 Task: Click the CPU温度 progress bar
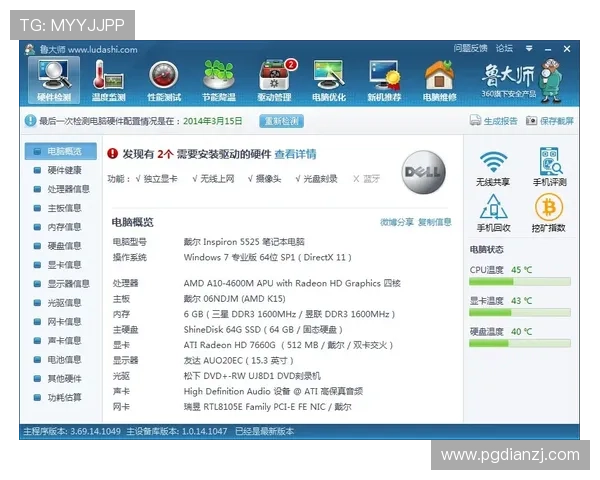pos(520,282)
